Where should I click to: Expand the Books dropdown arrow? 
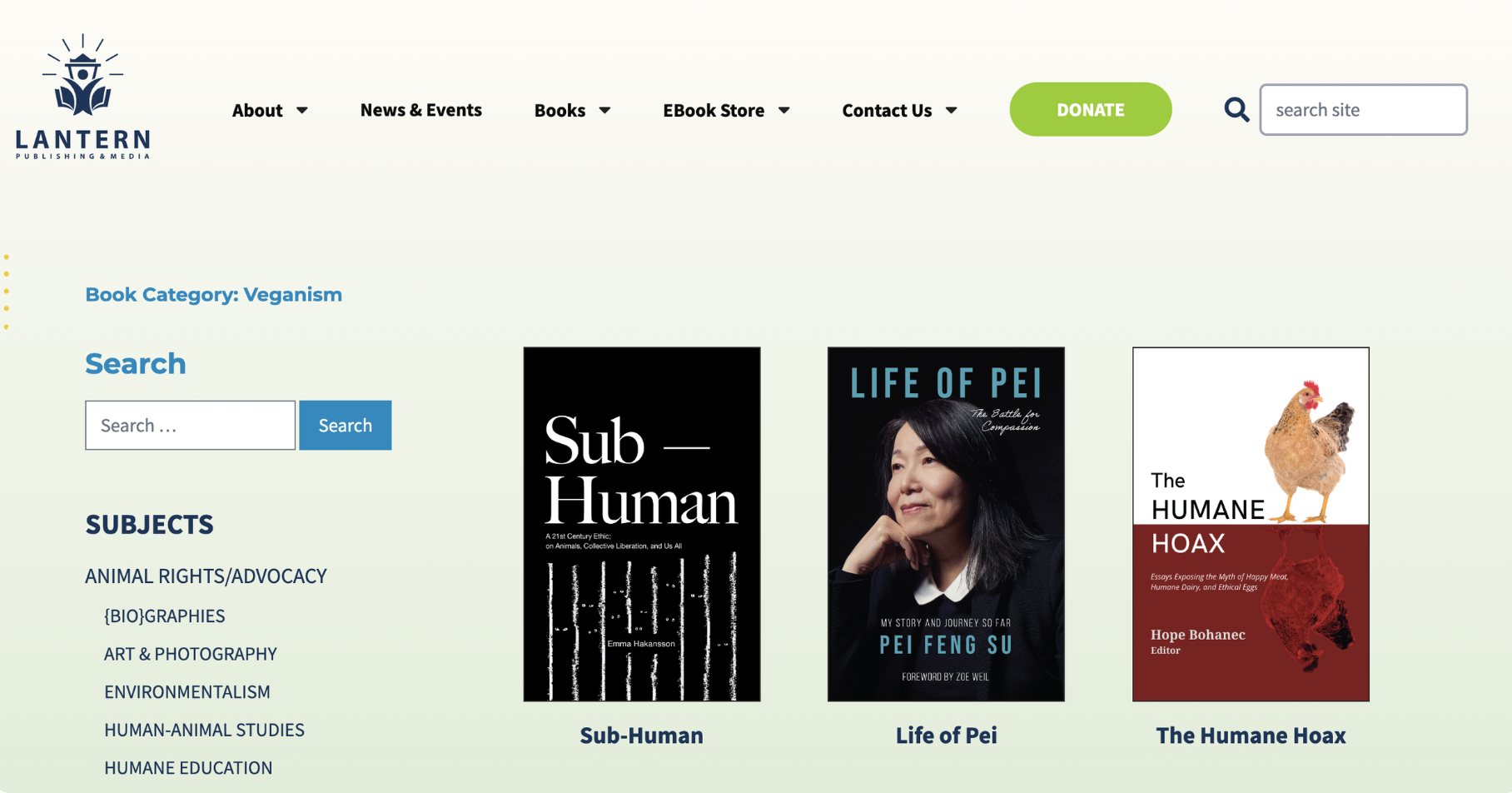coord(605,110)
